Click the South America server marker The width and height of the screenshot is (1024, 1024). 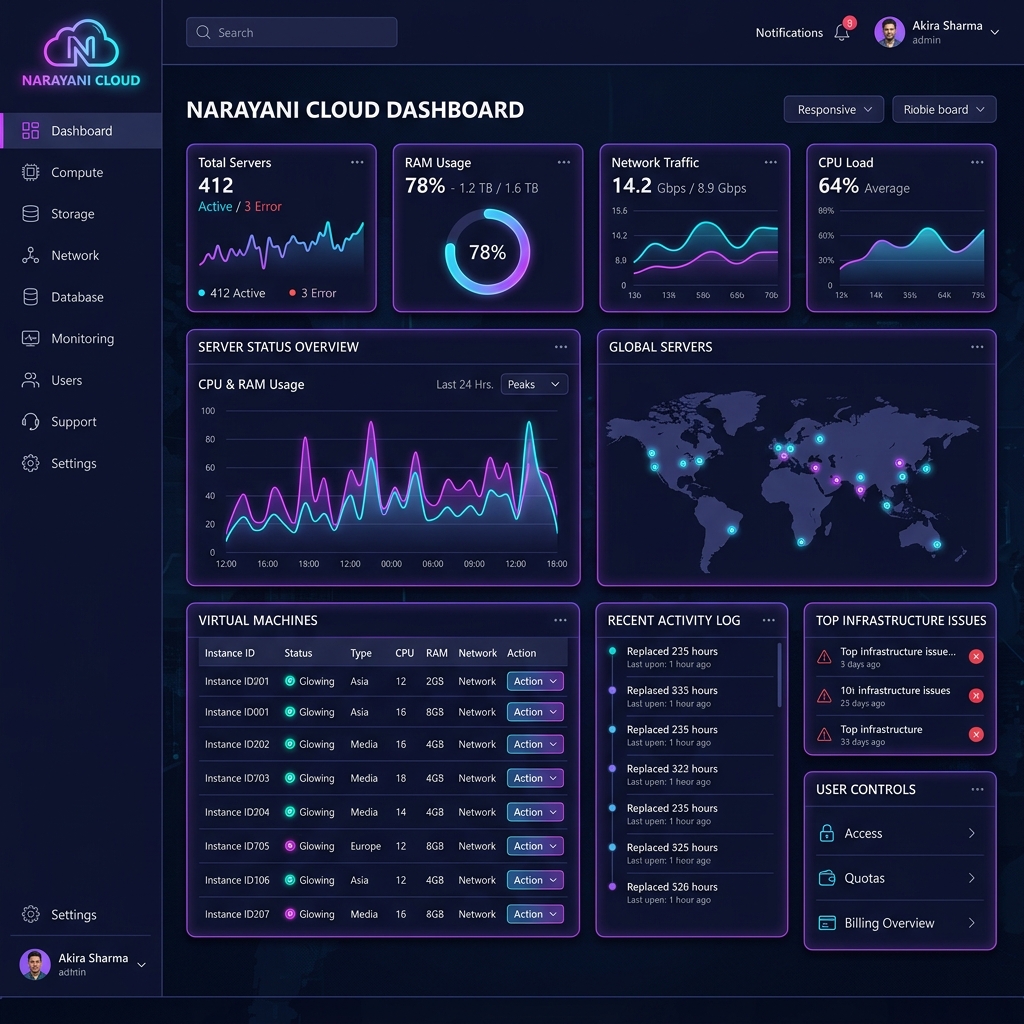[x=732, y=530]
